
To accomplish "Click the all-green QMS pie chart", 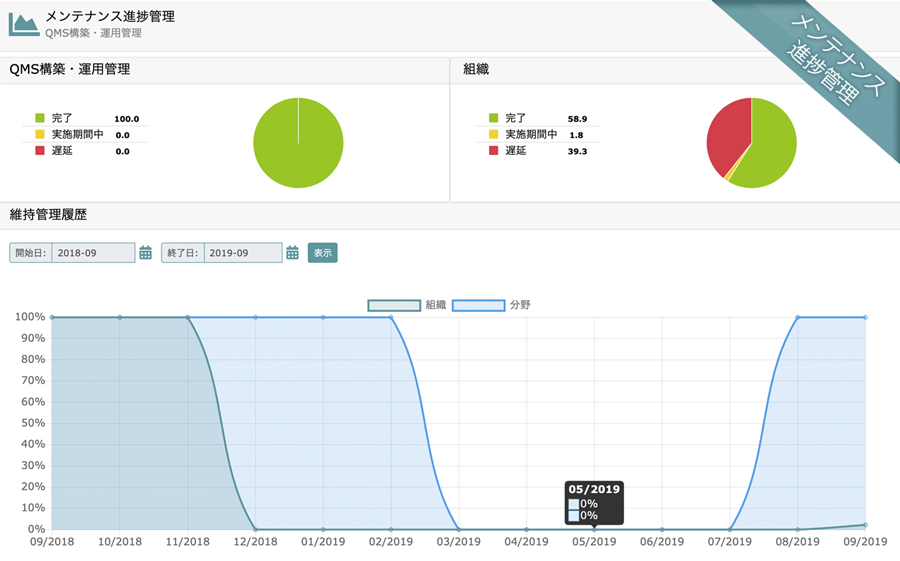I will [x=298, y=143].
